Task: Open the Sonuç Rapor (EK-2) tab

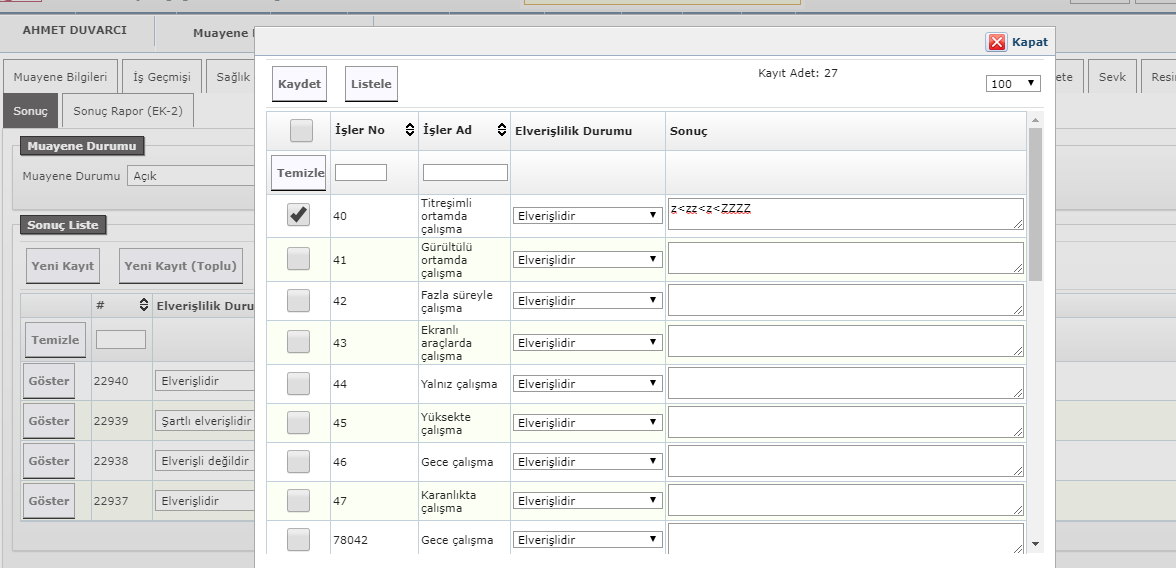Action: pos(128,111)
